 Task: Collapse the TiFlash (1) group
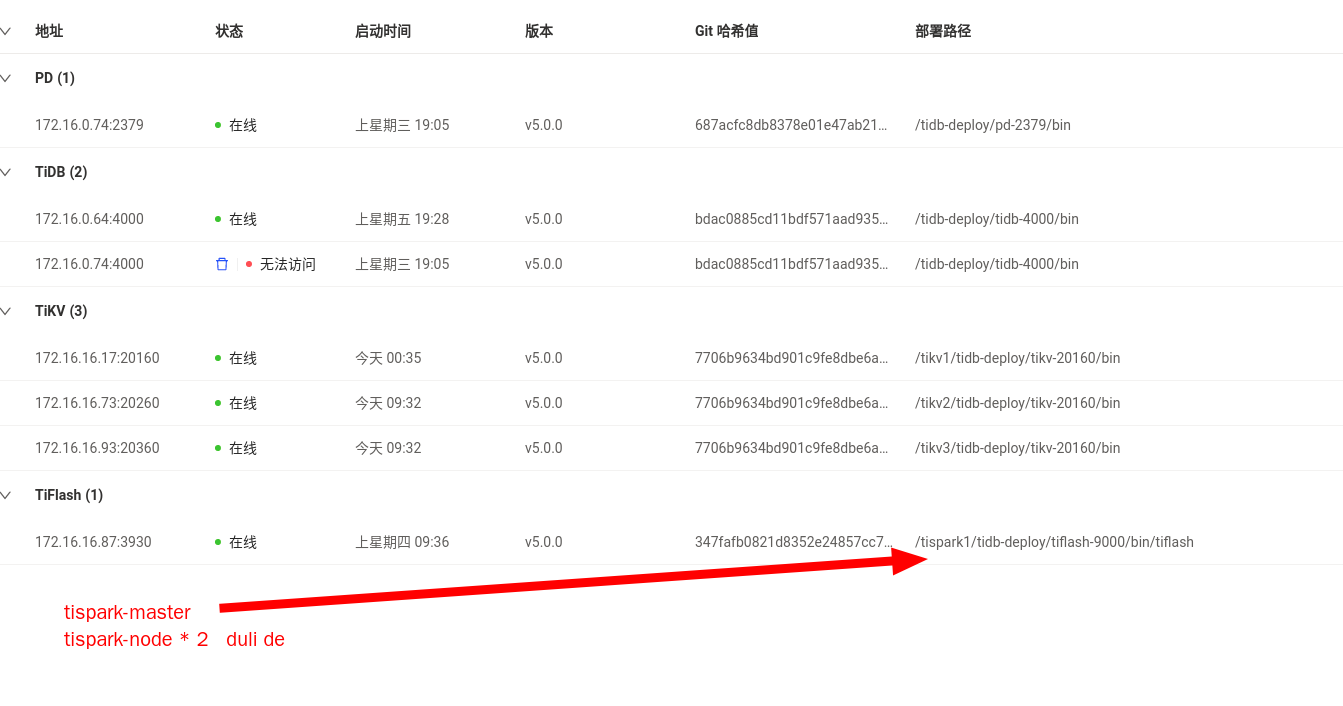coord(5,495)
